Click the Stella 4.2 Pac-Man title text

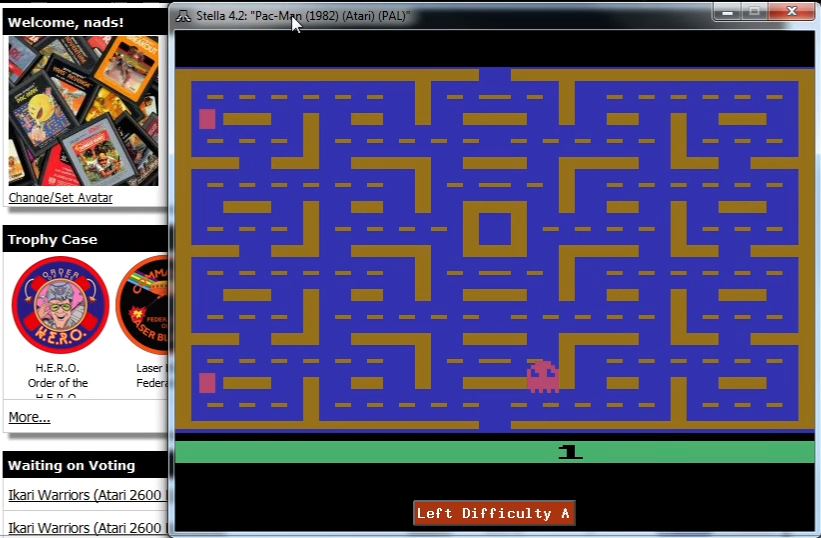tap(303, 16)
